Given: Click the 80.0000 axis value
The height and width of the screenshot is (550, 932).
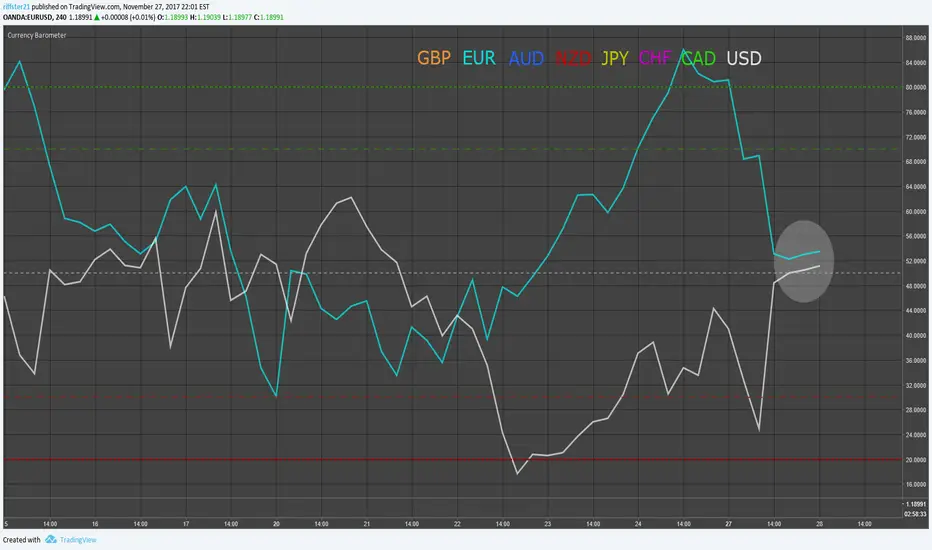Looking at the screenshot, I should [915, 87].
